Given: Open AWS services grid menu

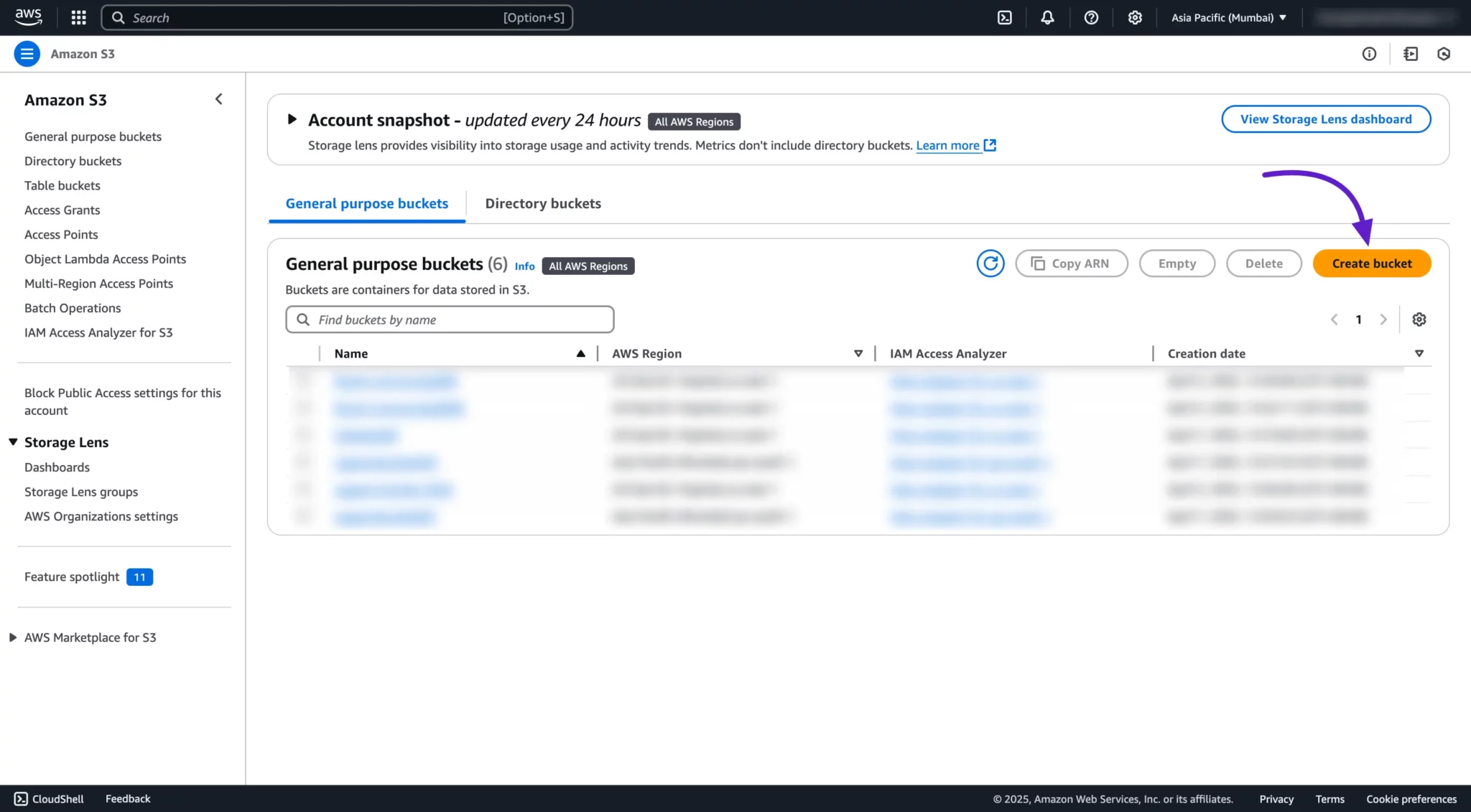Looking at the screenshot, I should tap(79, 18).
